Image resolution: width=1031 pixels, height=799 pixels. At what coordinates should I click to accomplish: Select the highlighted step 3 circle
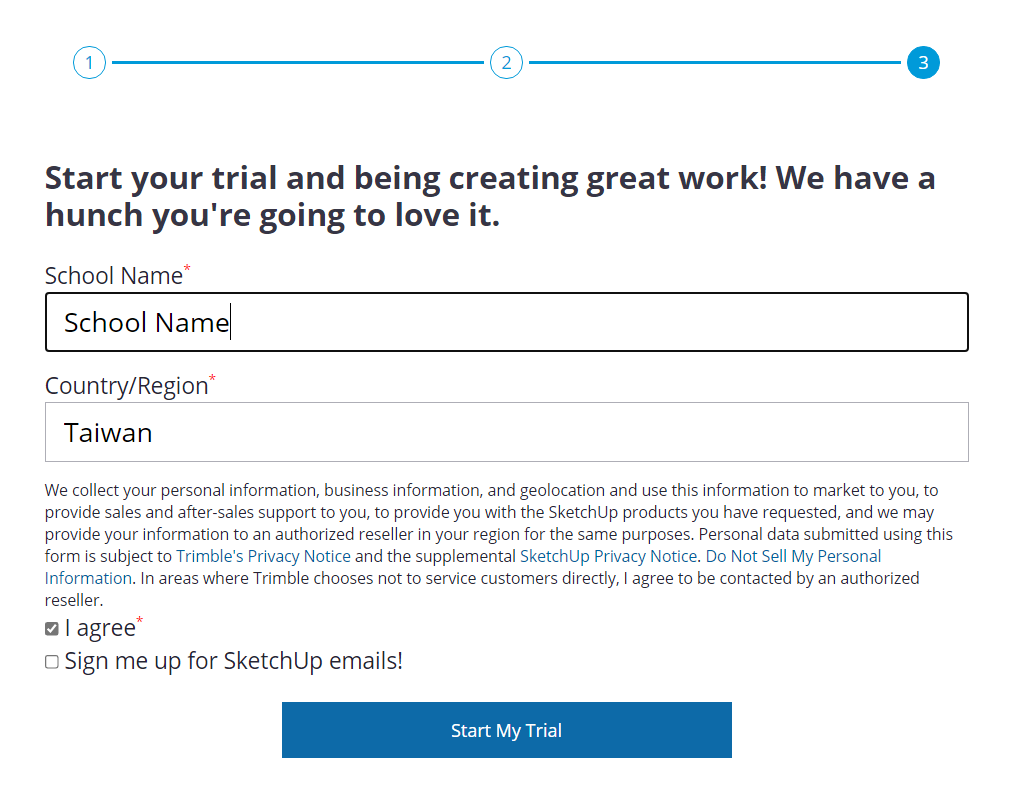(x=923, y=62)
